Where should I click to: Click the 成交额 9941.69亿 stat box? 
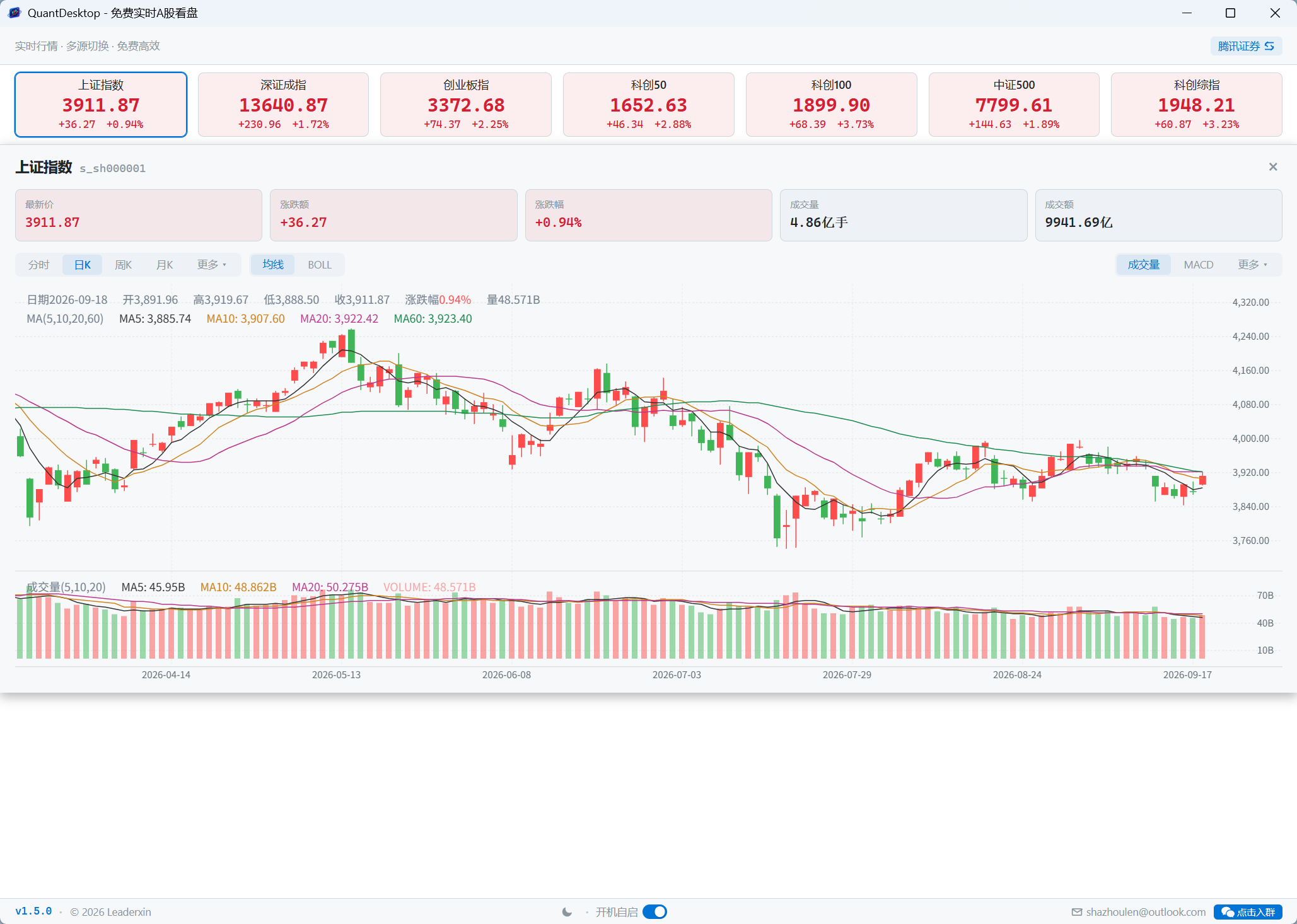coord(1158,215)
